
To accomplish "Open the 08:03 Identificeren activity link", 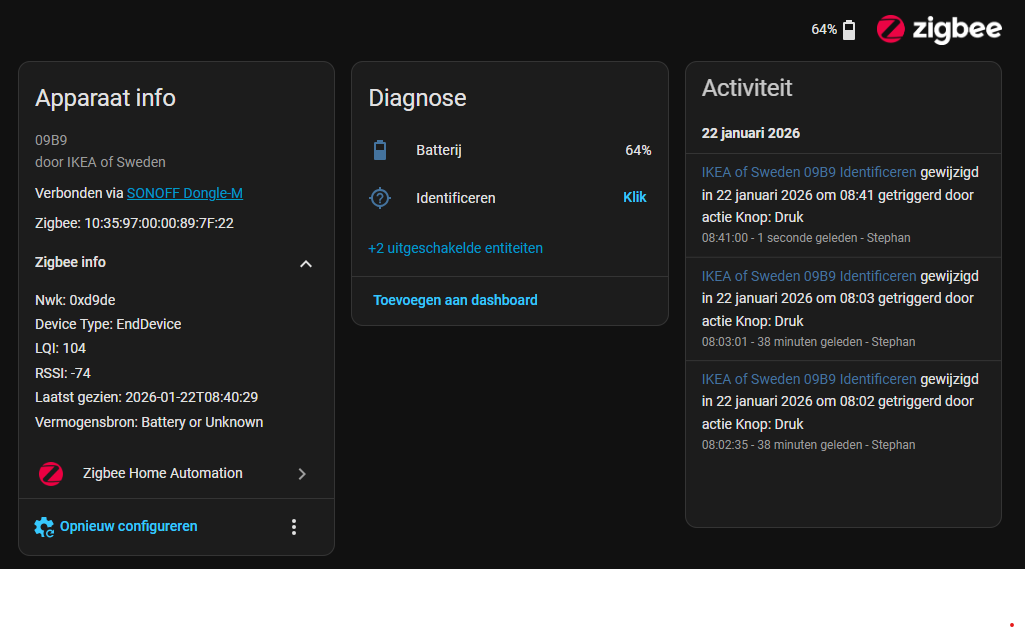I will 808,276.
